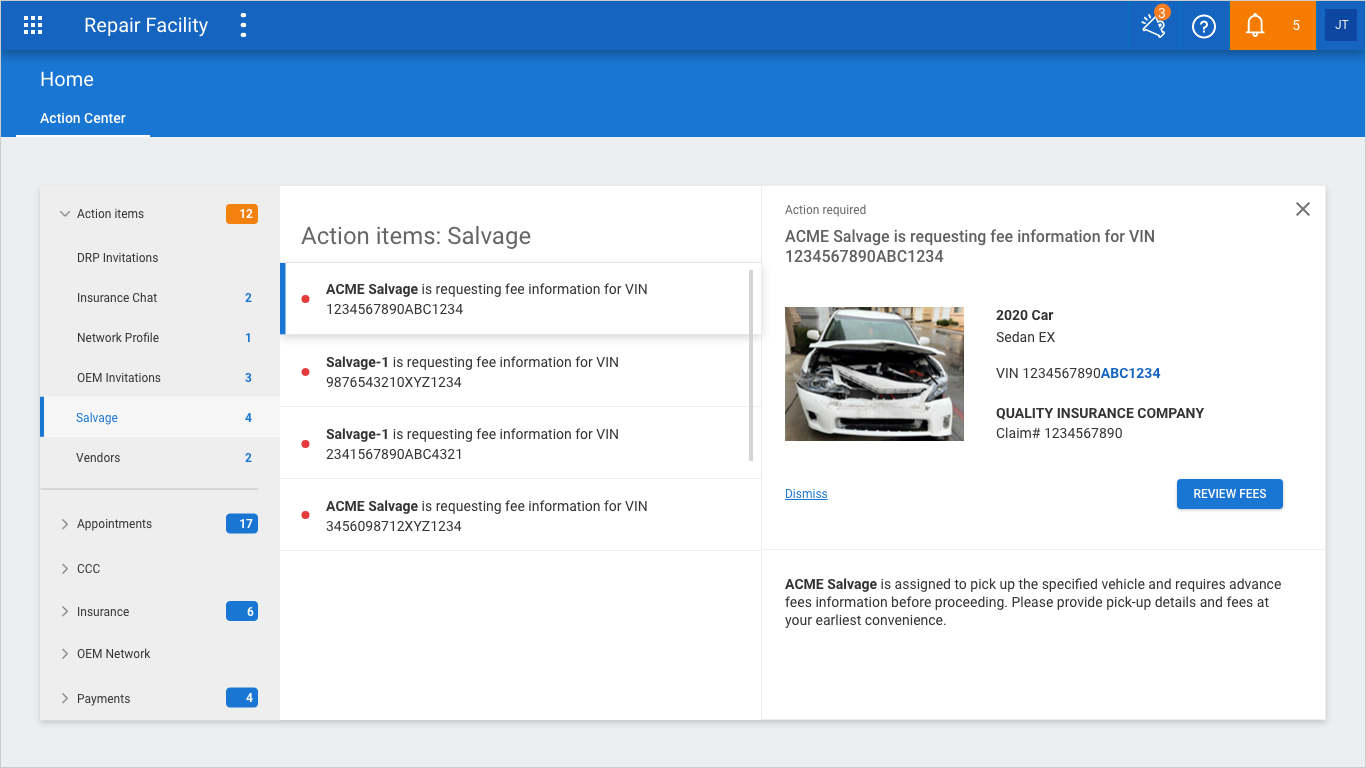This screenshot has height=768, width=1366.
Task: Expand the Insurance section chevron
Action: pyautogui.click(x=65, y=612)
